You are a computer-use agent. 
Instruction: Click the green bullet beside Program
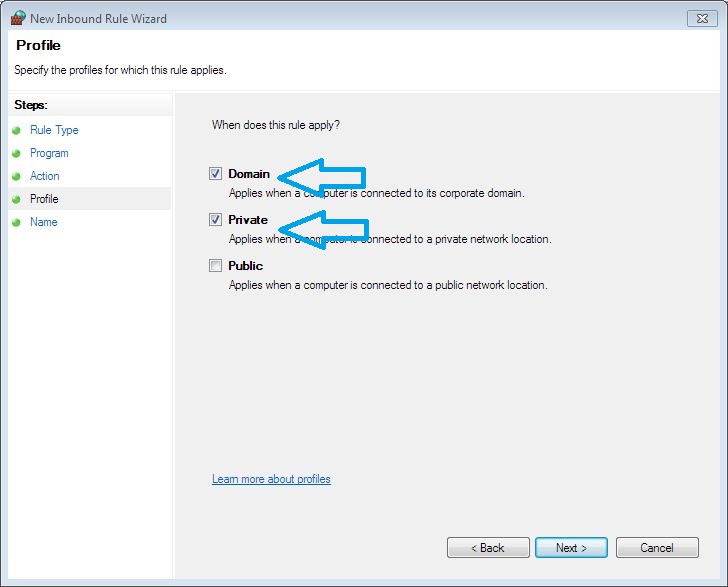[x=16, y=153]
